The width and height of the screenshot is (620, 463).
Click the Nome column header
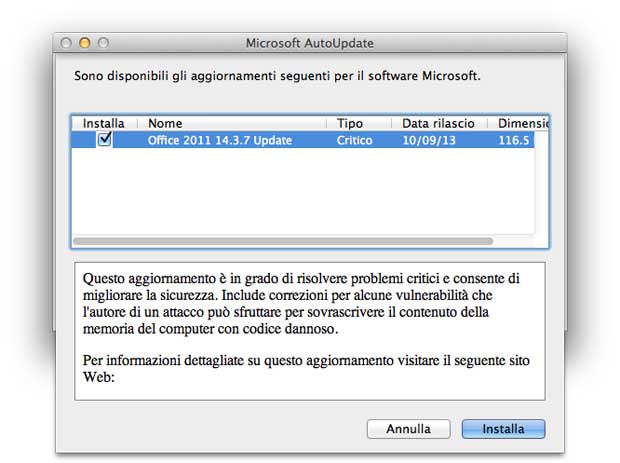pos(232,123)
